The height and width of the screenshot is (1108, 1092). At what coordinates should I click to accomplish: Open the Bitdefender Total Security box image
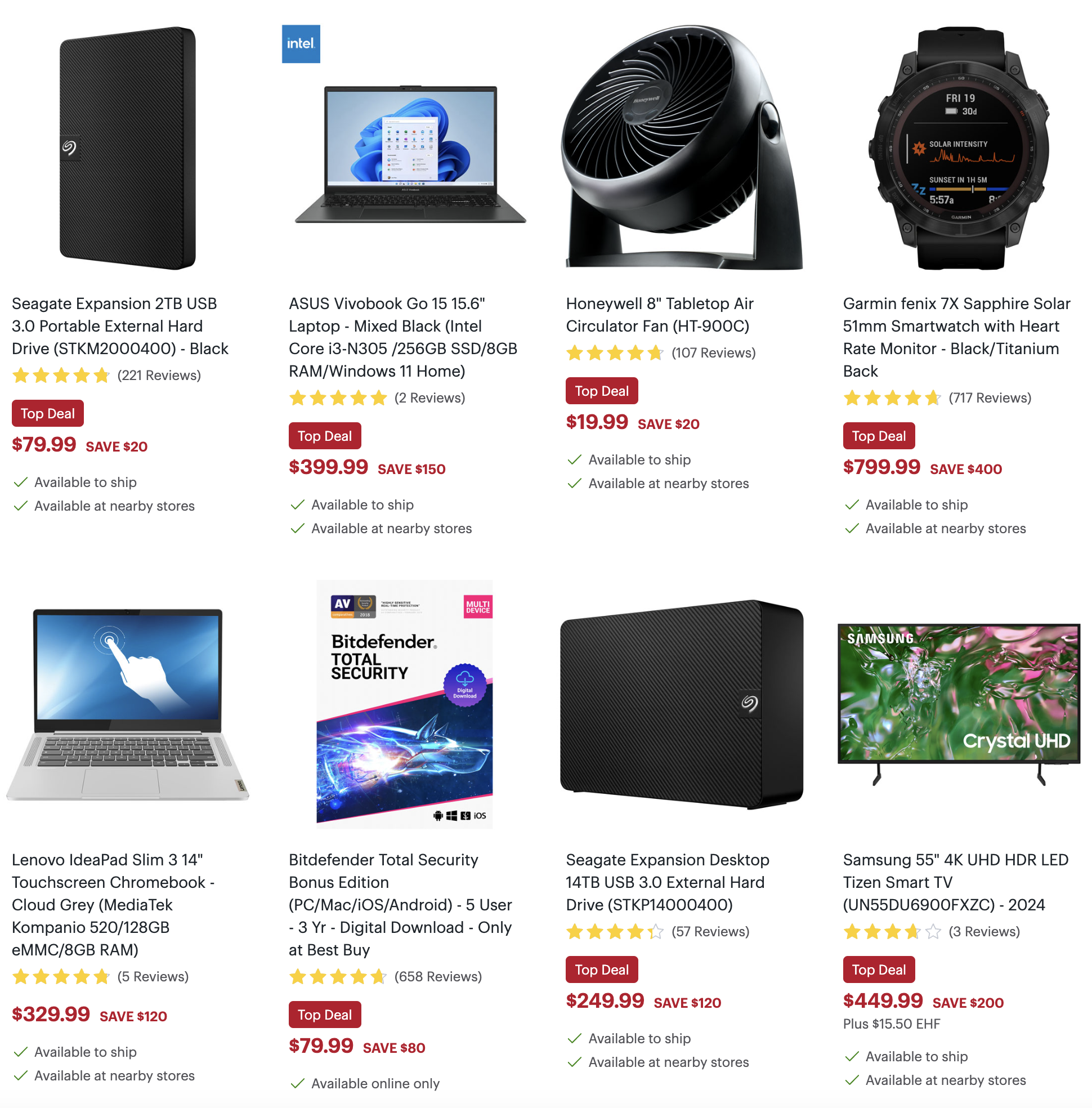(404, 704)
